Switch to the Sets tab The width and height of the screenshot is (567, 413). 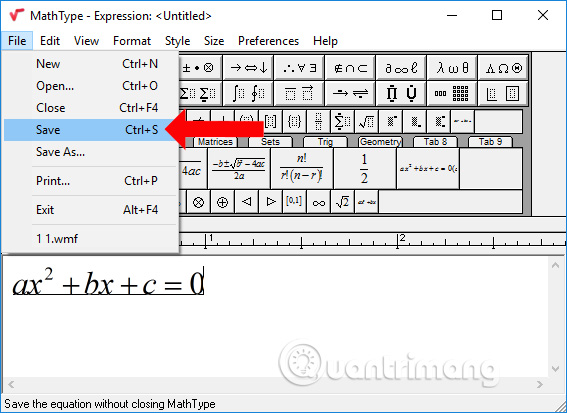click(x=270, y=142)
